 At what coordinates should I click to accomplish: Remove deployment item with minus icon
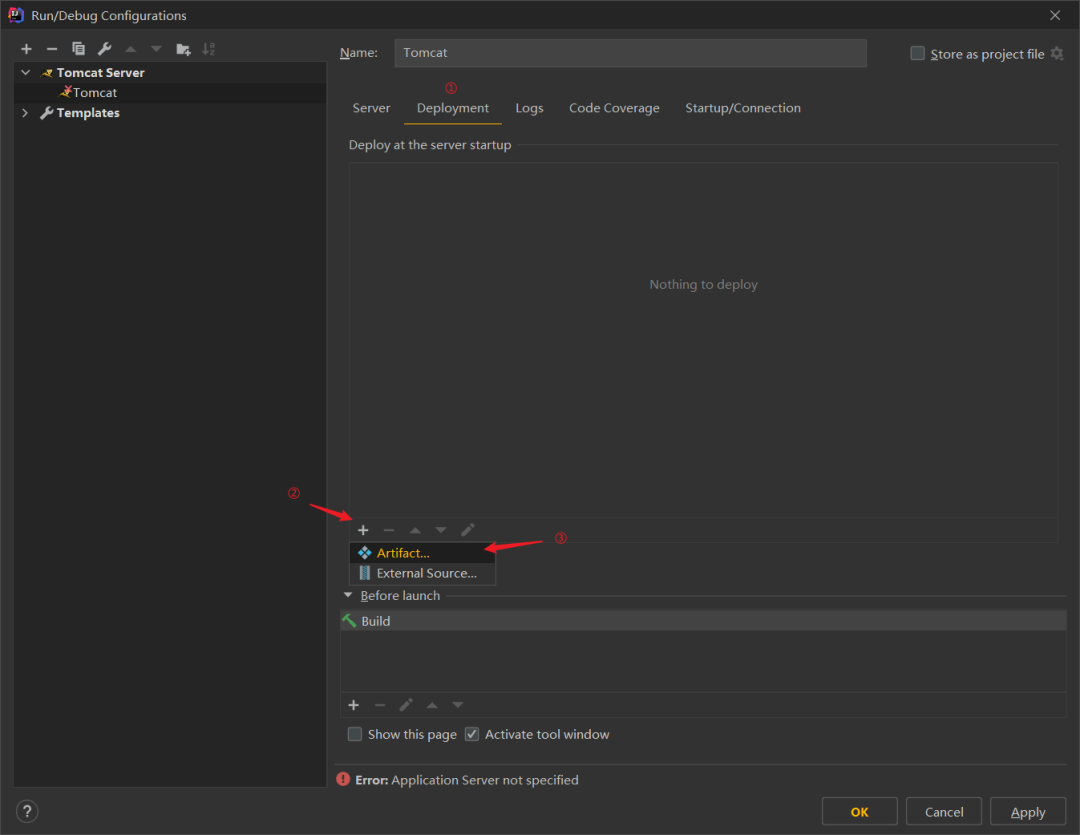click(x=388, y=530)
